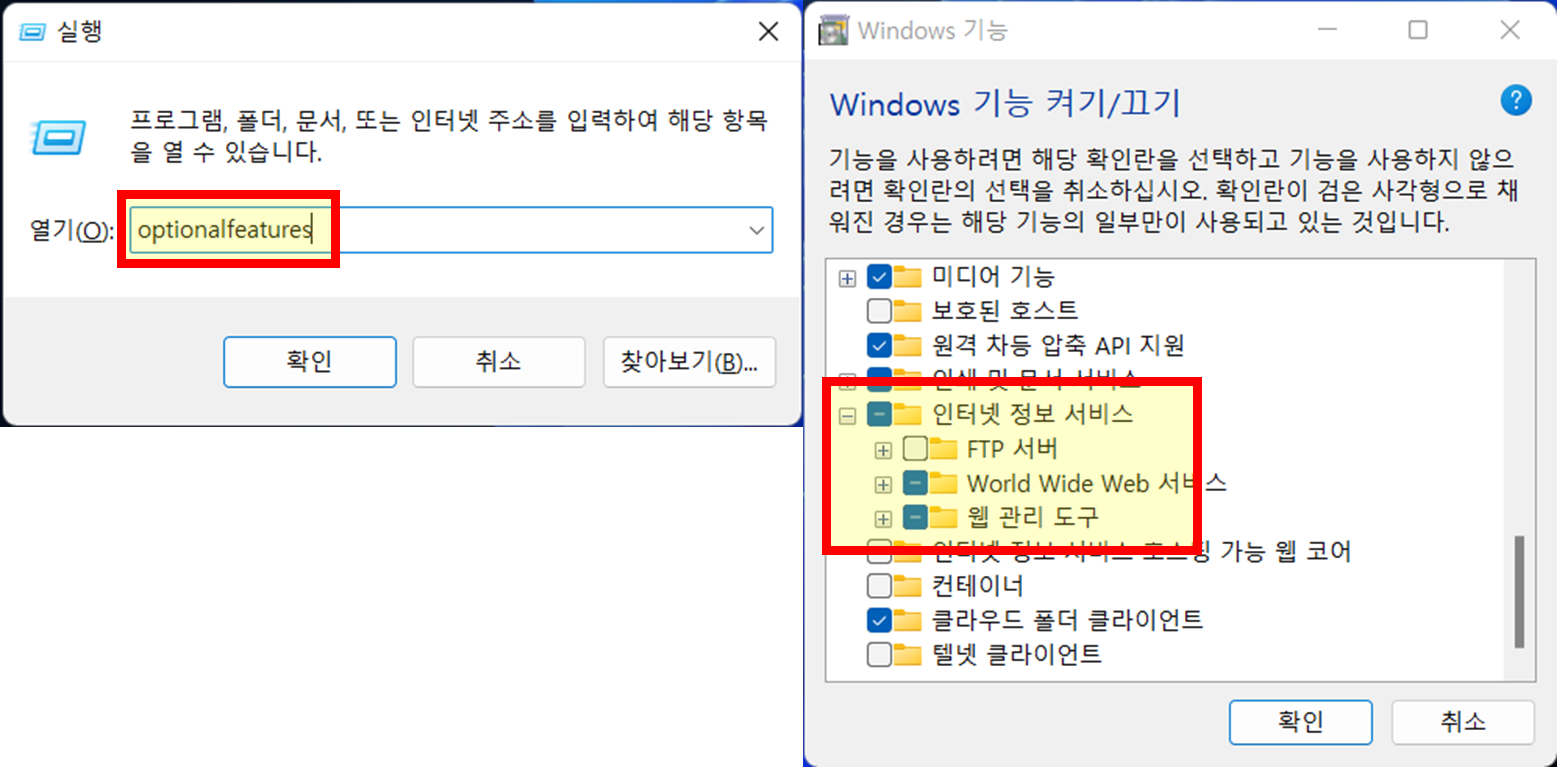Uncheck the 미디어 기능 checkbox

coord(879,277)
